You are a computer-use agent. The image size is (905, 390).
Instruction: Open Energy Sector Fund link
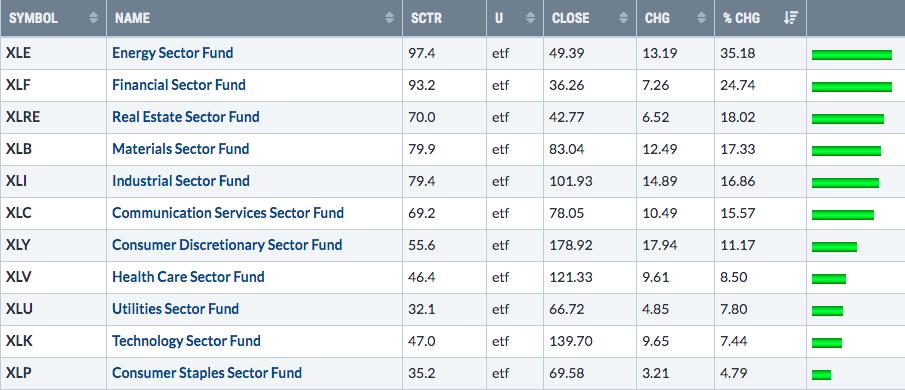(x=173, y=53)
